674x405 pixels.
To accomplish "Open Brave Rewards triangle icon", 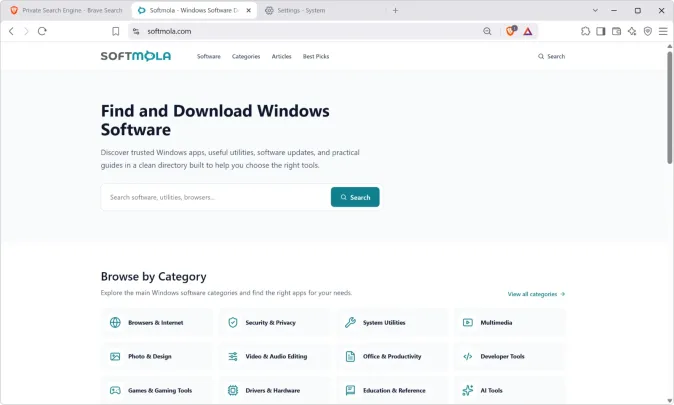I will click(x=528, y=31).
